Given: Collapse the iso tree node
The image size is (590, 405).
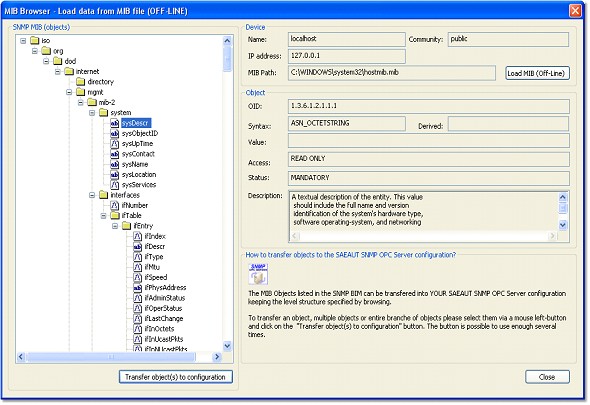Looking at the screenshot, I should [x=23, y=41].
